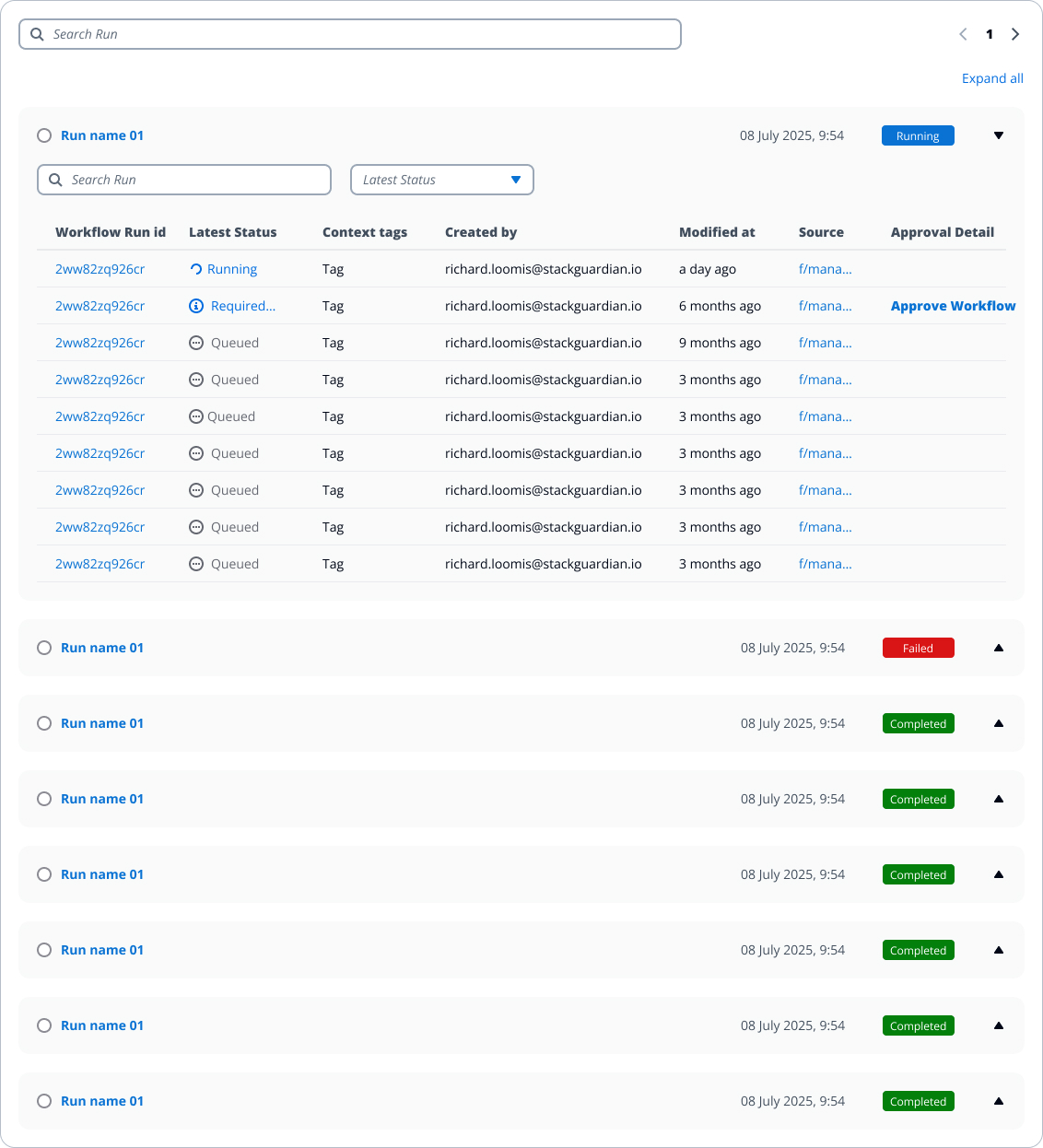Sort by the Modified at column header
Screen dimensions: 1043x1148
point(717,232)
